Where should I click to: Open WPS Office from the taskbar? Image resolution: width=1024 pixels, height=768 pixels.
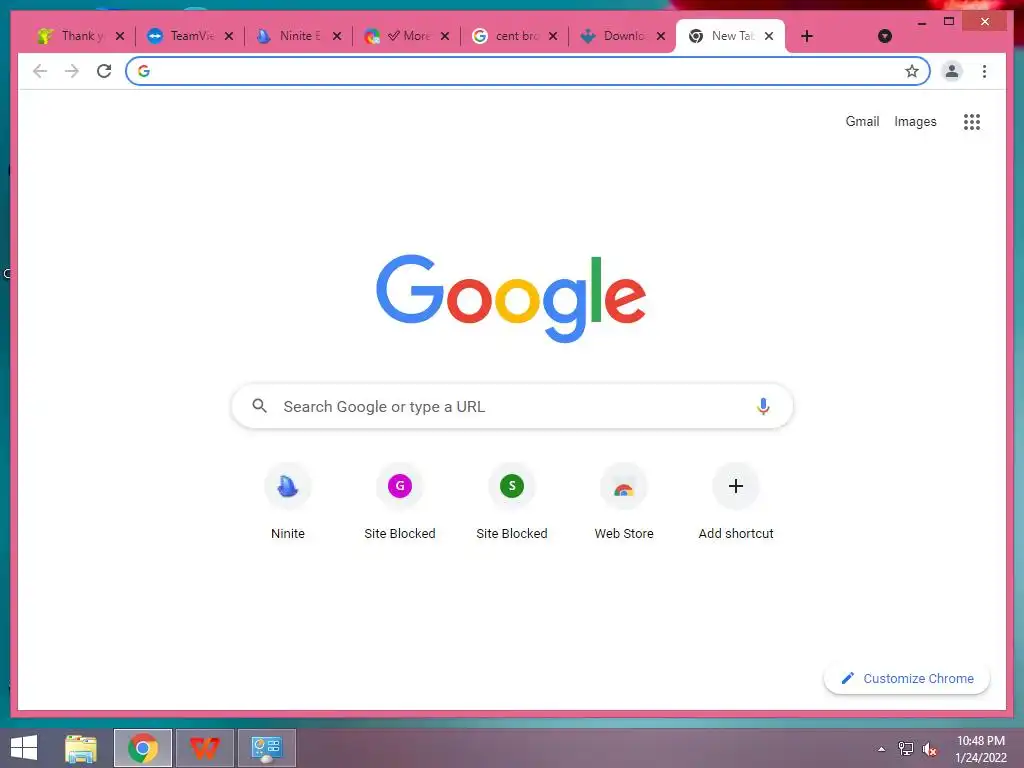204,748
